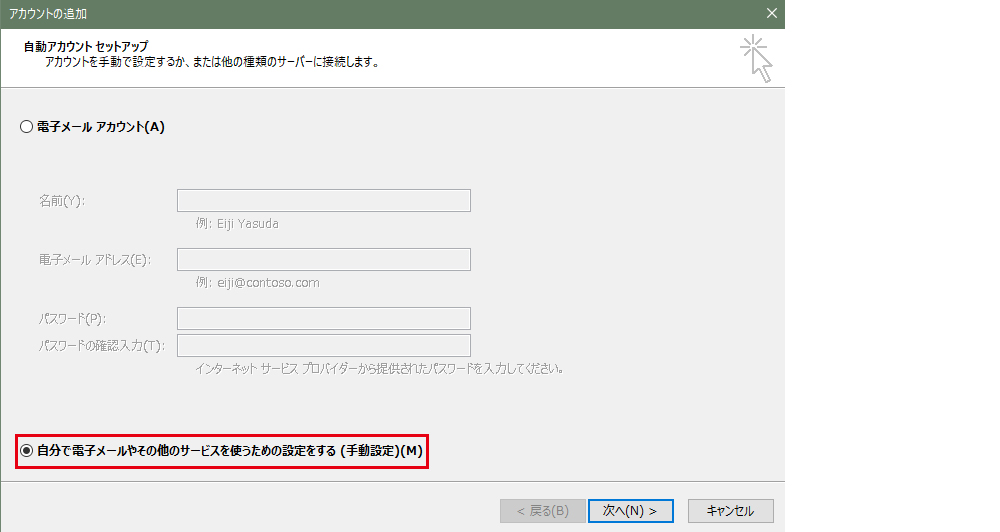Select the 電子メール アカウント(A) radio button

coord(26,127)
